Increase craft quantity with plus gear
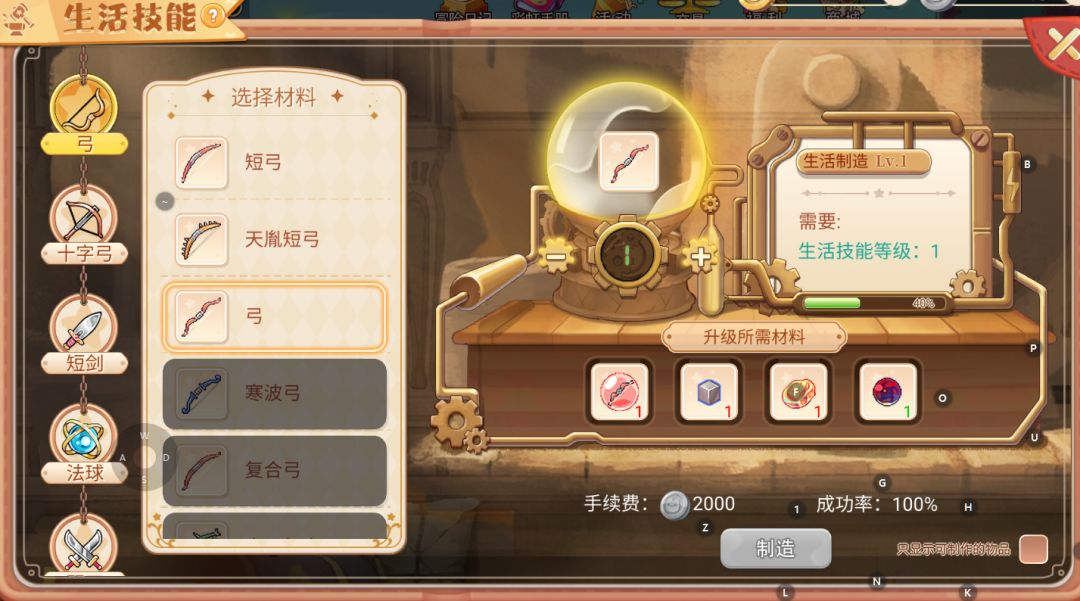 [x=700, y=257]
